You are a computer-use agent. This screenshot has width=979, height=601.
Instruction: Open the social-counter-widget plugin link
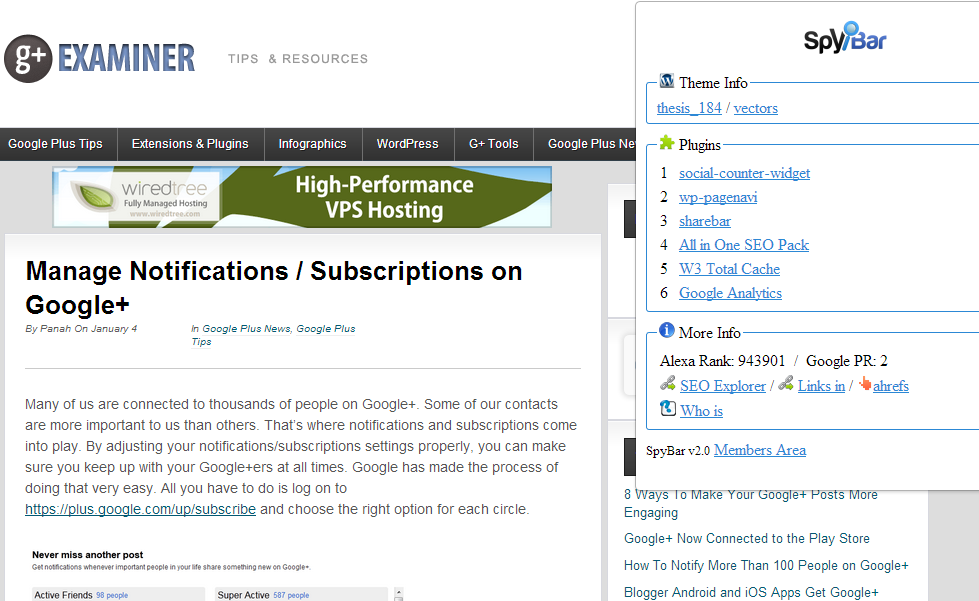click(744, 173)
